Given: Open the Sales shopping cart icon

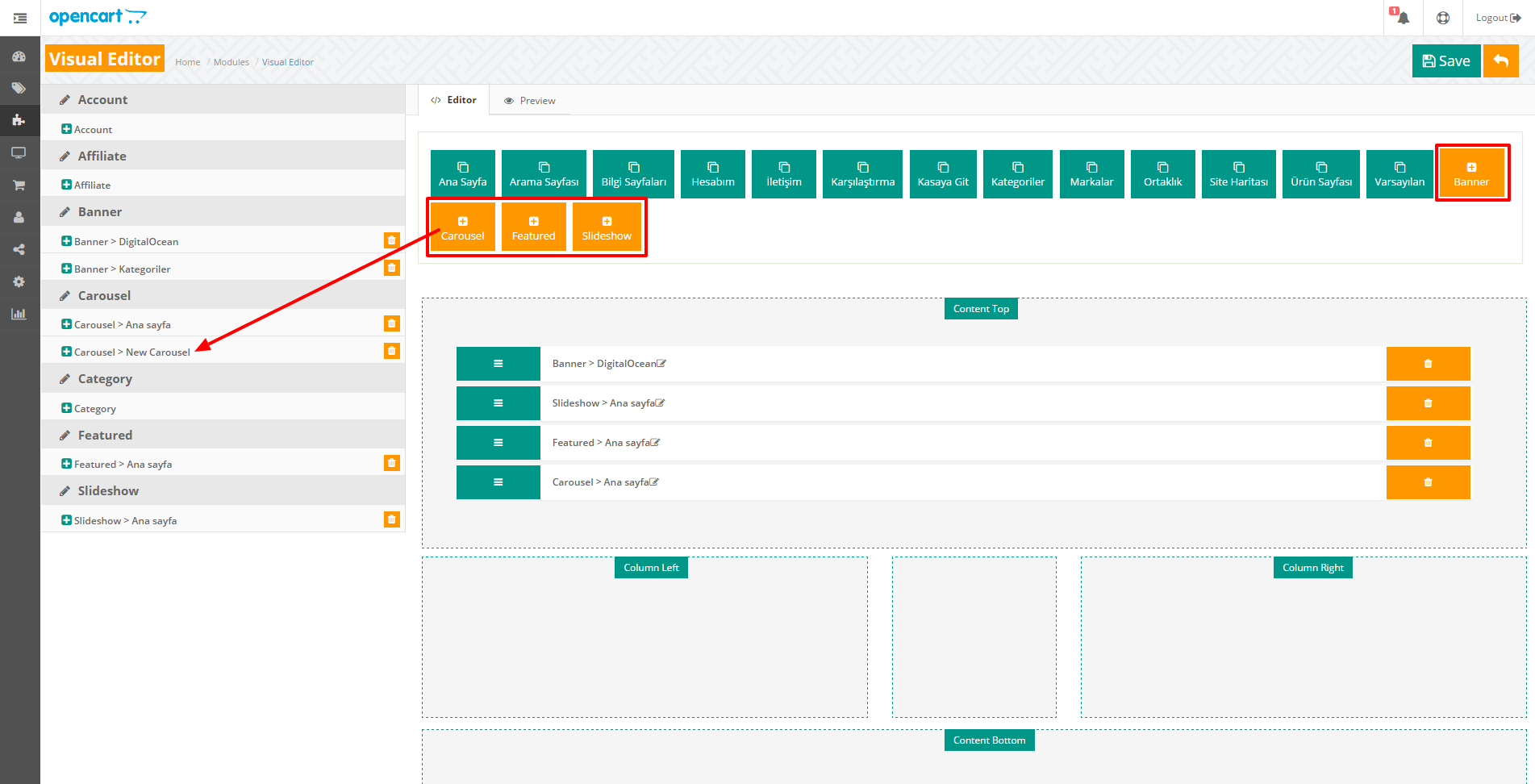Looking at the screenshot, I should pyautogui.click(x=19, y=185).
